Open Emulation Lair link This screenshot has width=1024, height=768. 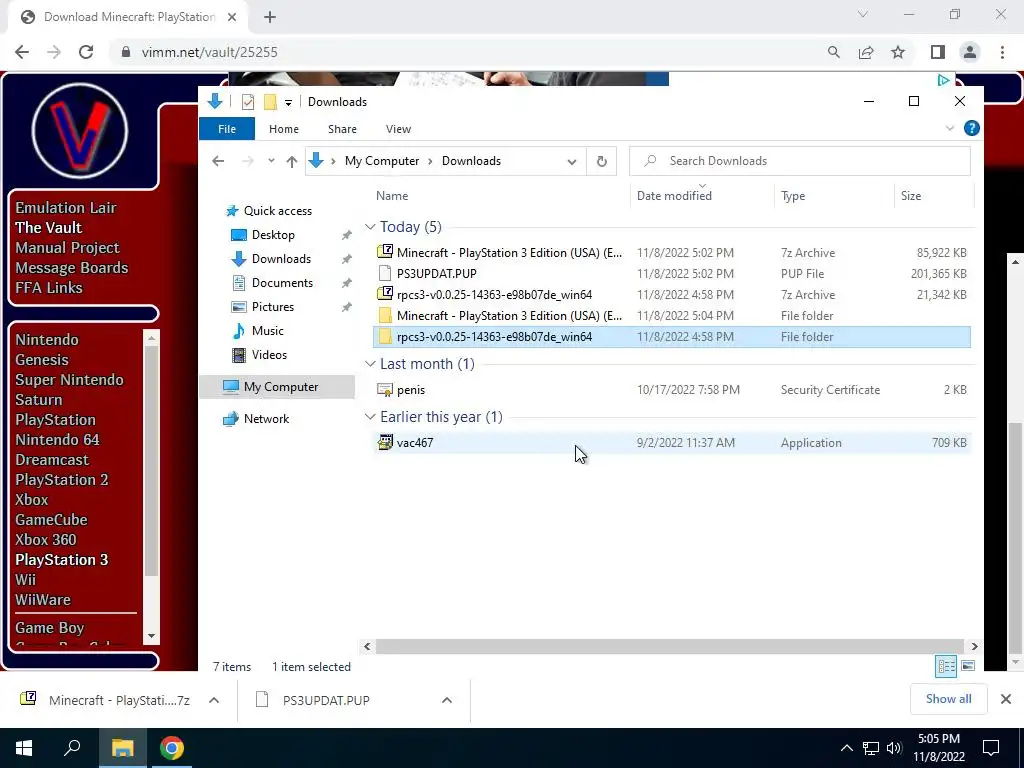[x=65, y=208]
